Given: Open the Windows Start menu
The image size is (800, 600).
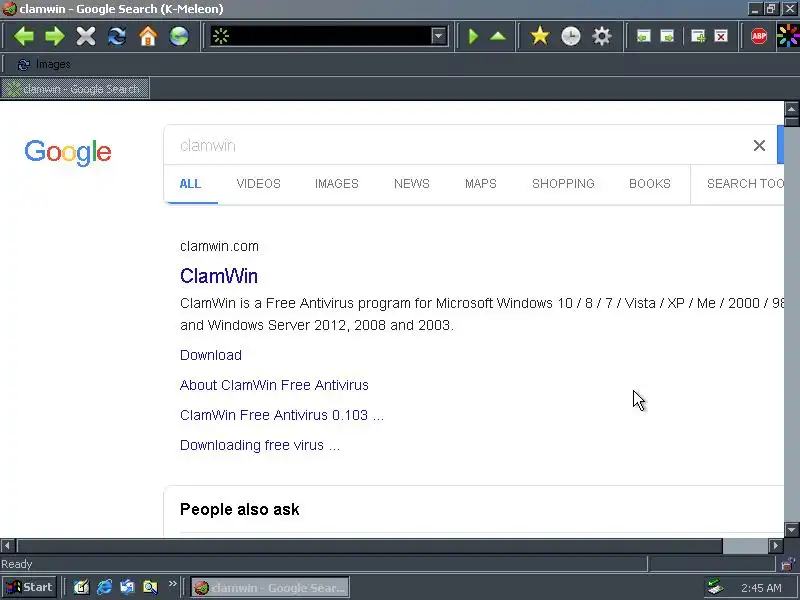Looking at the screenshot, I should click(30, 587).
